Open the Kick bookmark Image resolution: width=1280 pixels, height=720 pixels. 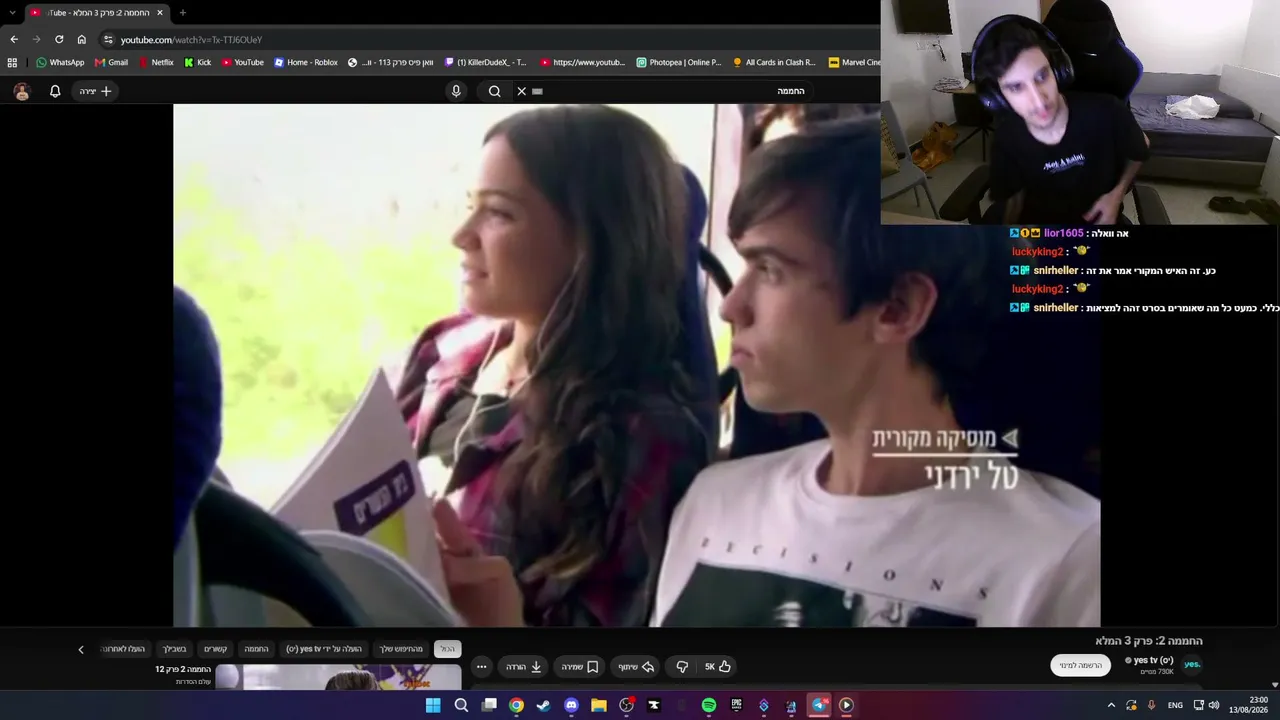(198, 62)
